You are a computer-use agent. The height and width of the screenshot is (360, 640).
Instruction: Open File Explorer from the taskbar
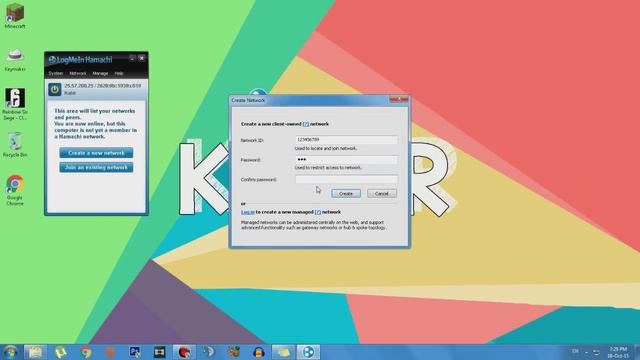[36, 352]
